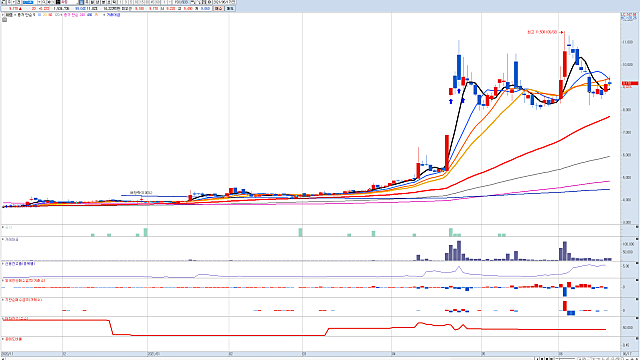Click the trading volume value in the quote bar

pyautogui.click(x=61, y=8)
